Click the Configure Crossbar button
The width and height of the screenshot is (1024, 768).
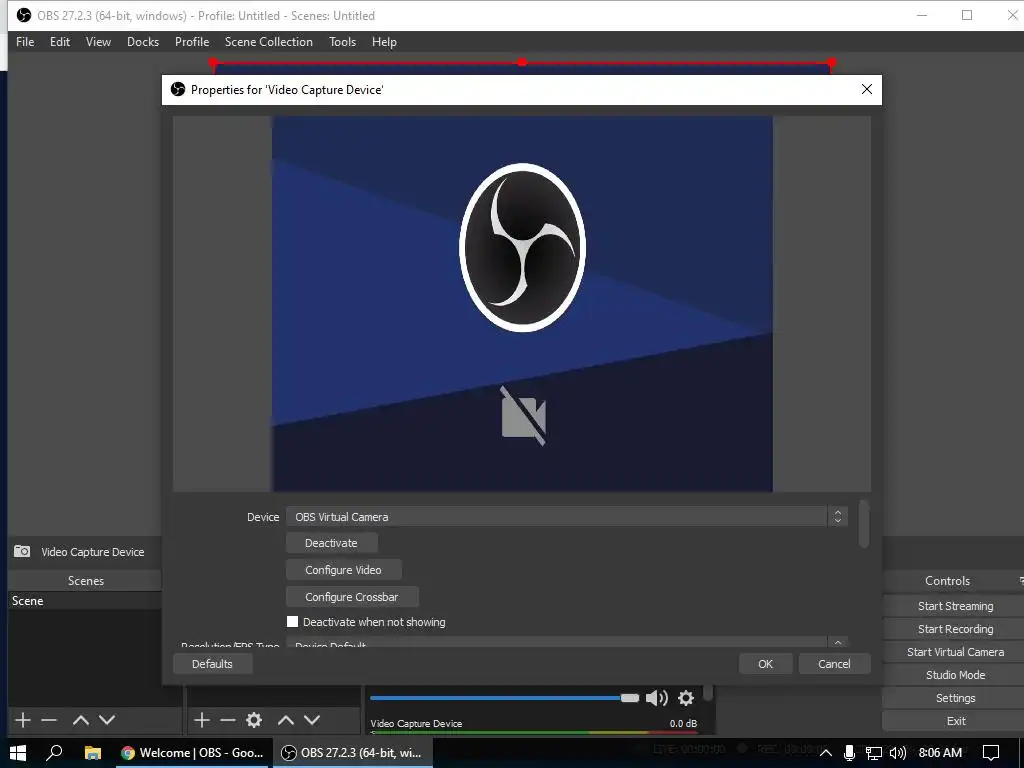point(352,596)
